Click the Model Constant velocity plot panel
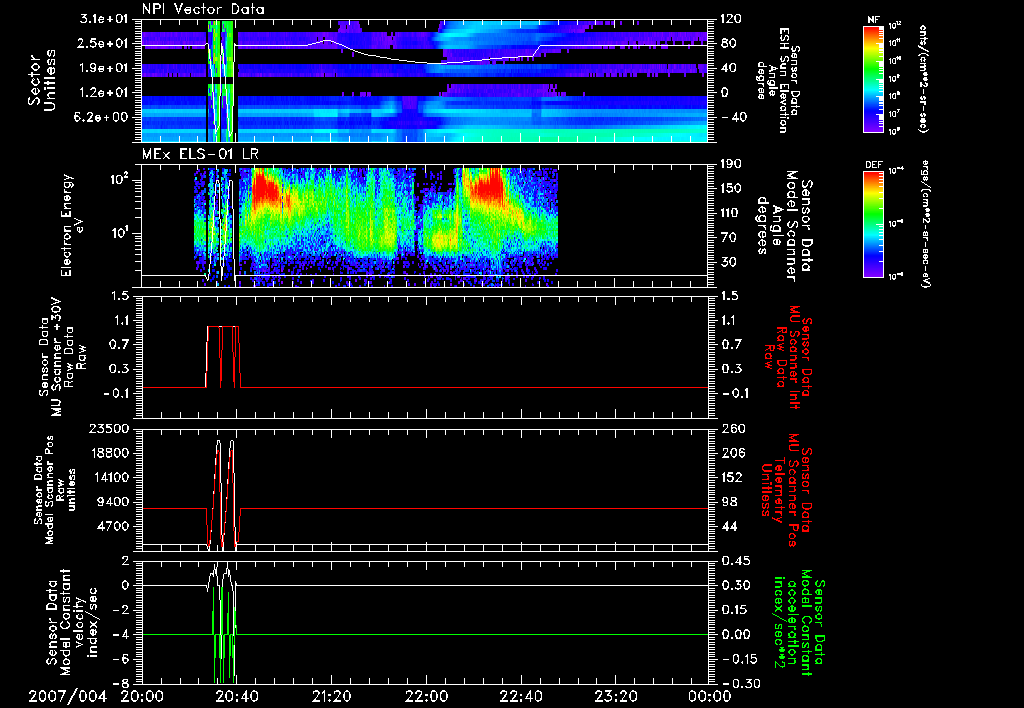 [424, 622]
